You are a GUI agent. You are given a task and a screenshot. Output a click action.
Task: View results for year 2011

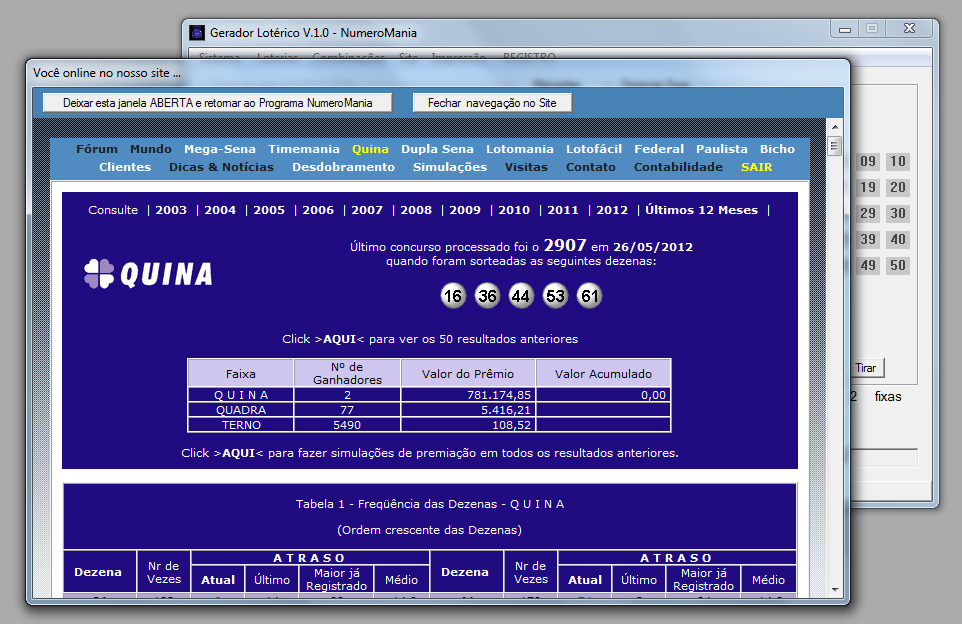point(563,210)
